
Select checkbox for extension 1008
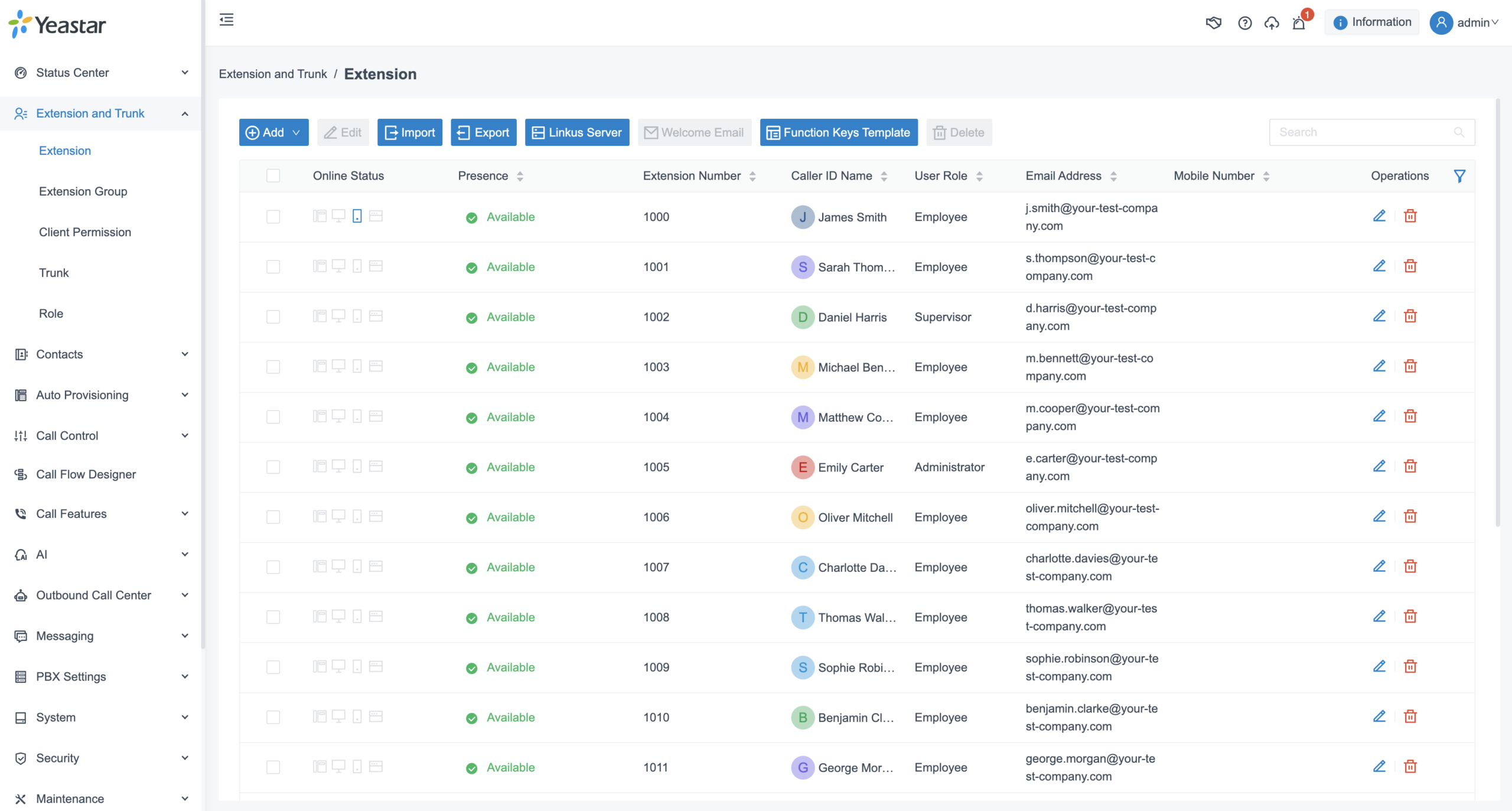(x=273, y=617)
